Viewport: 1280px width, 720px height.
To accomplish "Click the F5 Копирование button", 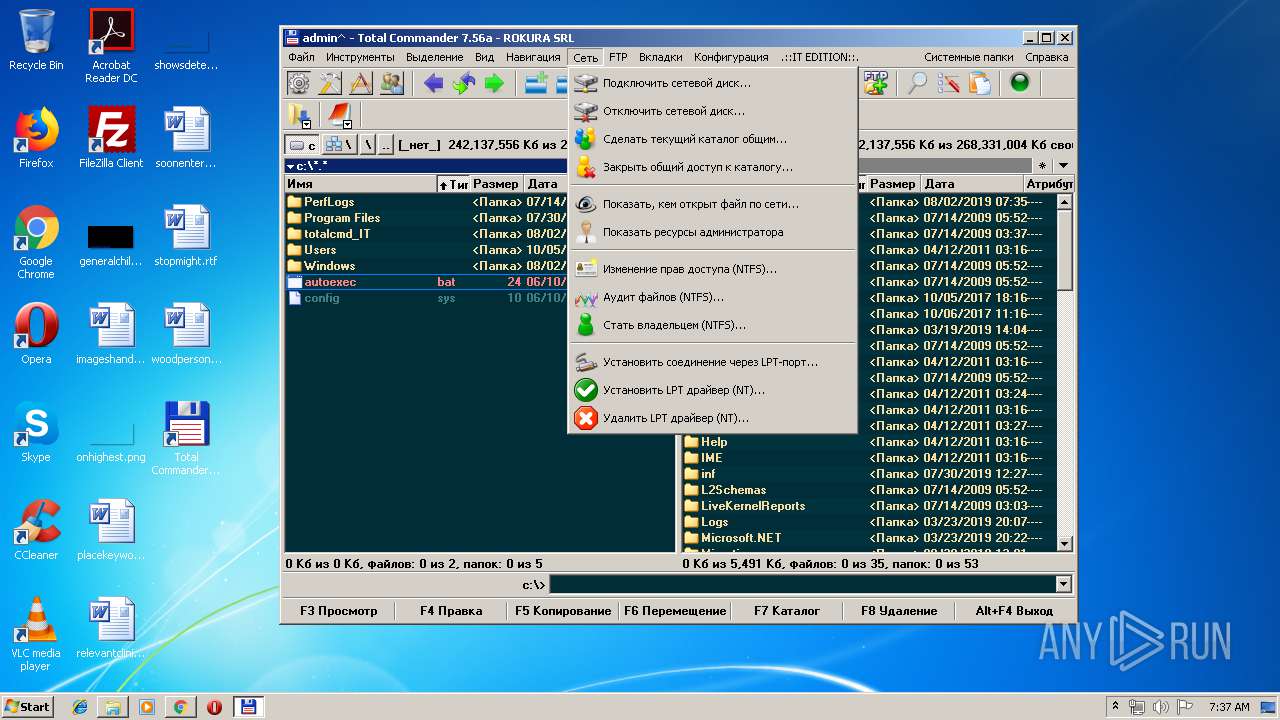I will pos(563,610).
